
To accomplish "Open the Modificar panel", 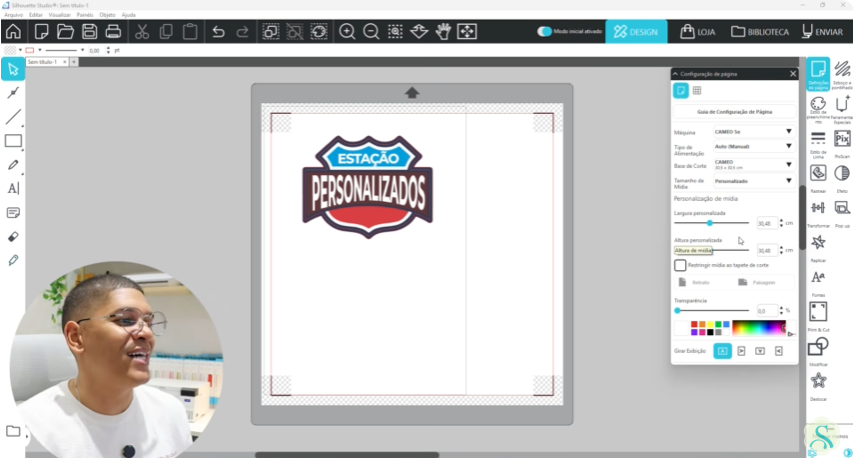I will 818,351.
